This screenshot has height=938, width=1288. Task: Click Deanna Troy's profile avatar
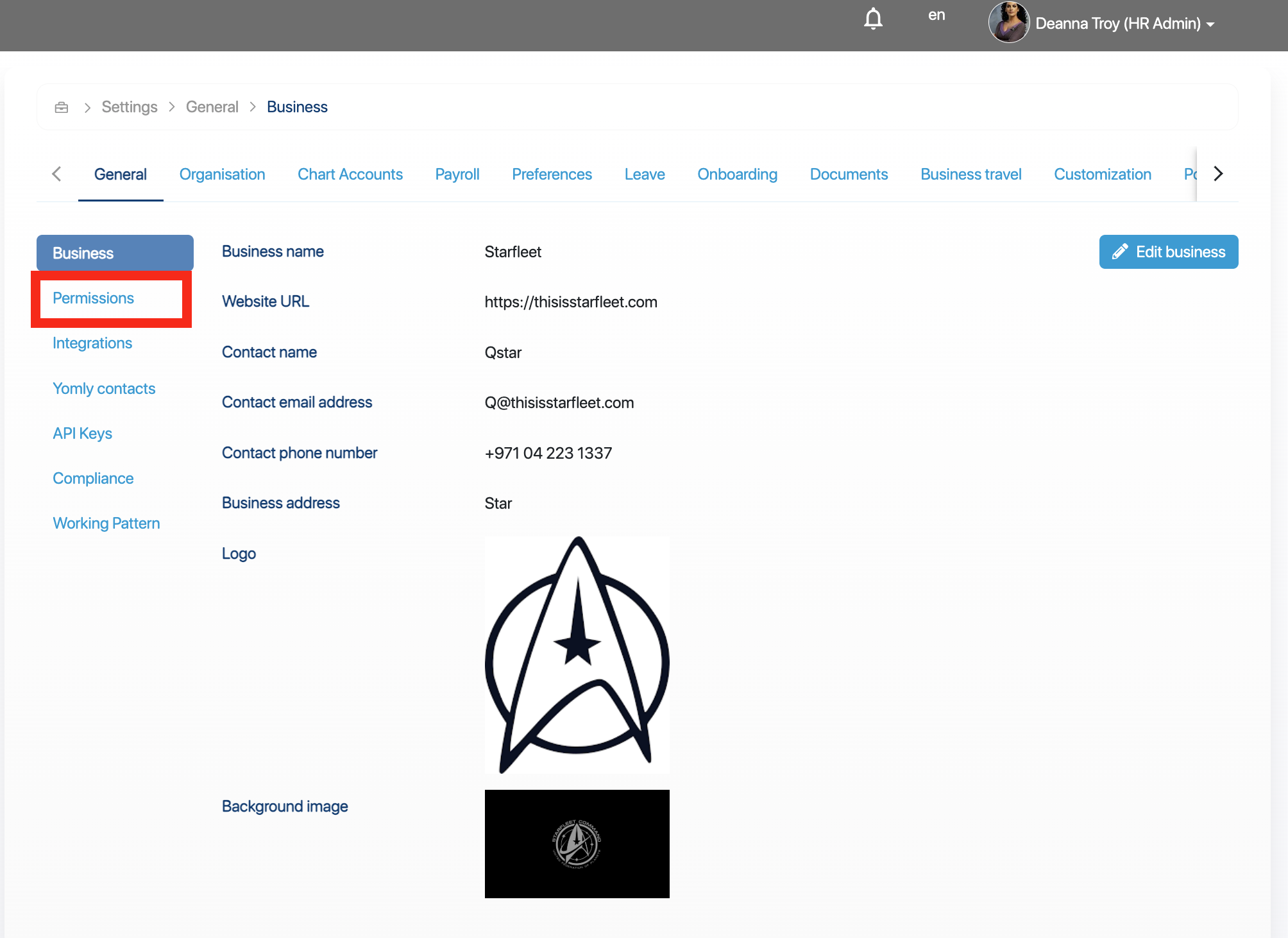click(x=1009, y=22)
